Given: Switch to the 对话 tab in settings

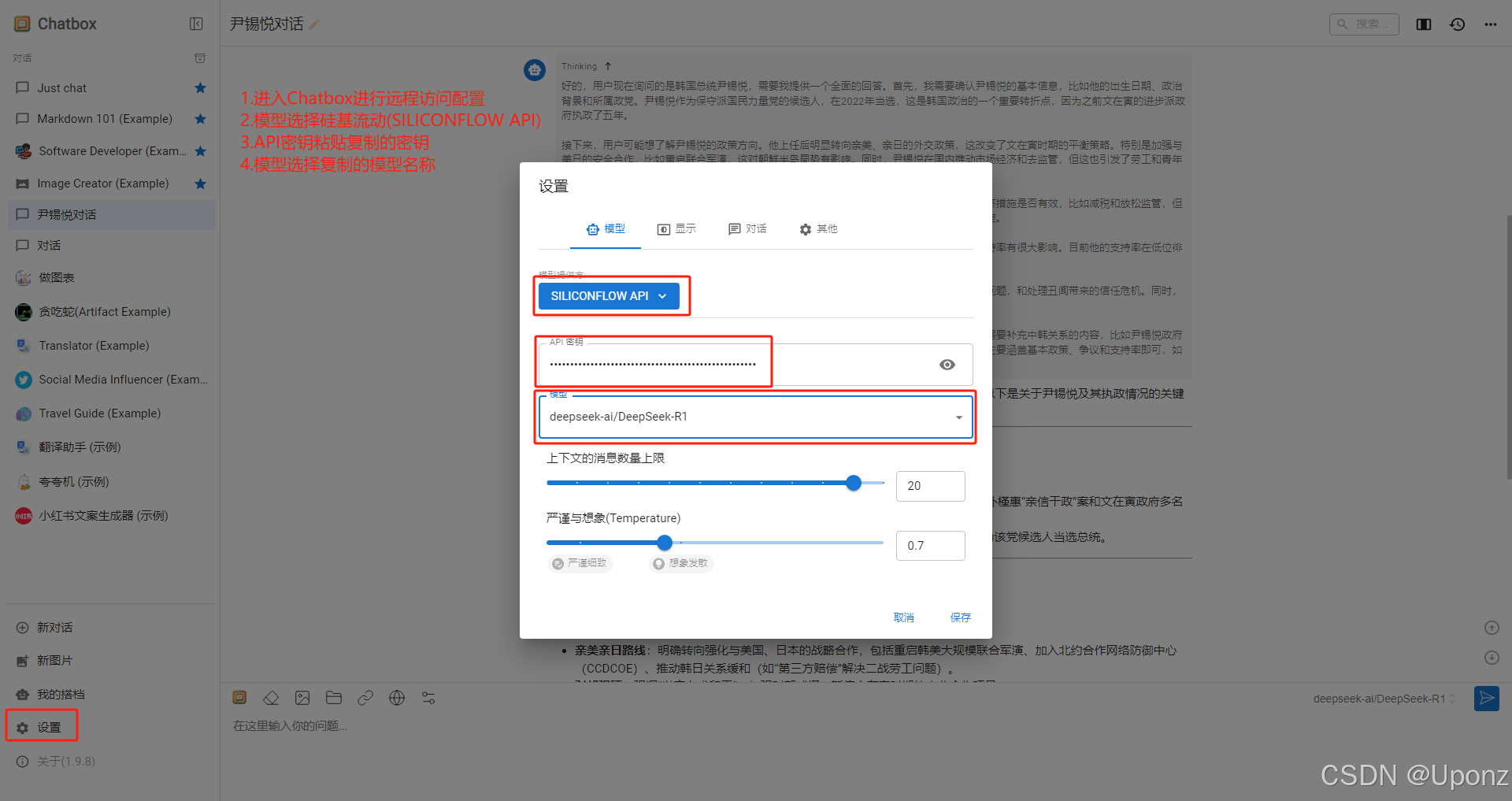Looking at the screenshot, I should point(747,229).
